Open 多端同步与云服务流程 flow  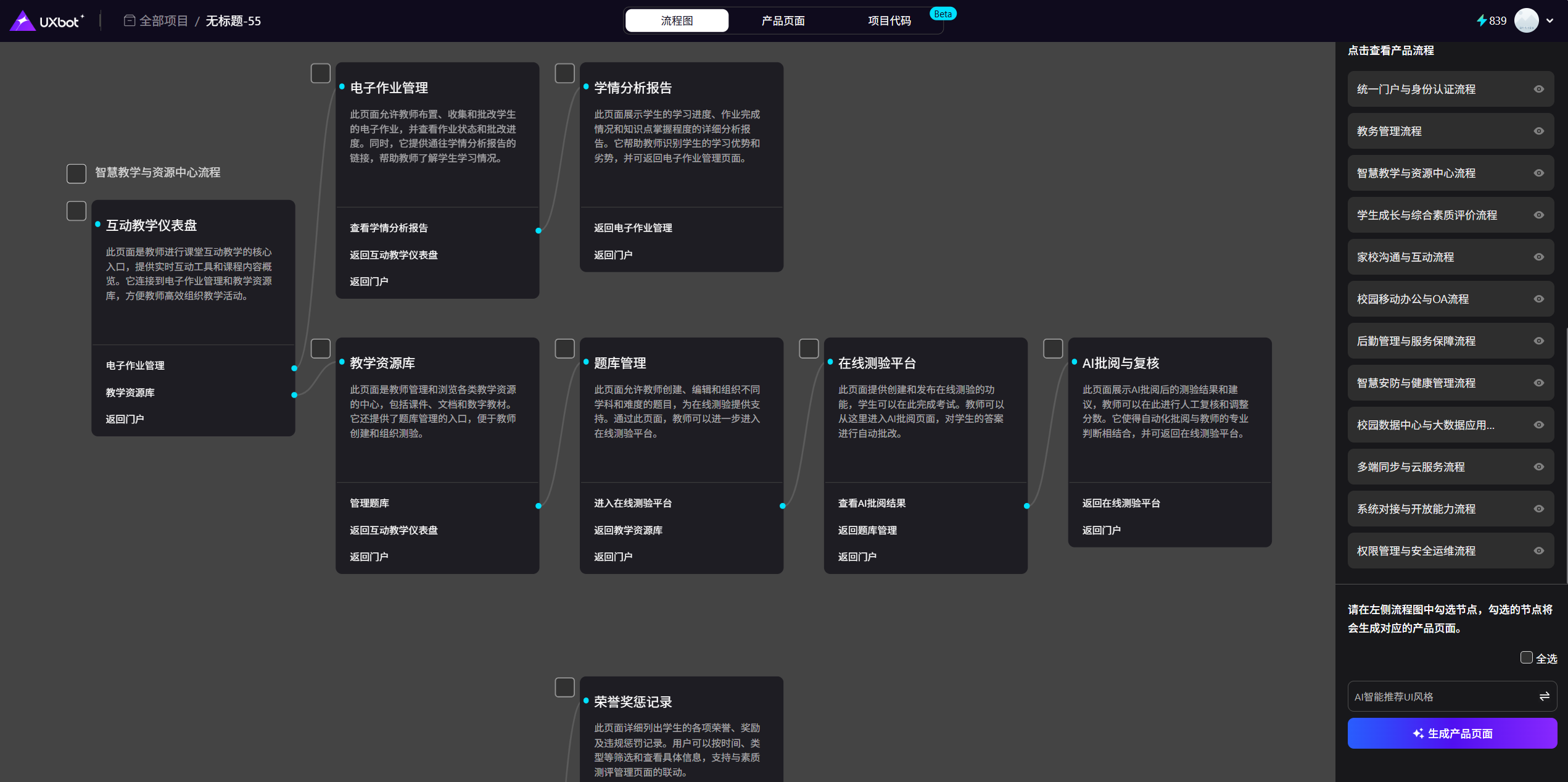pyautogui.click(x=1450, y=467)
